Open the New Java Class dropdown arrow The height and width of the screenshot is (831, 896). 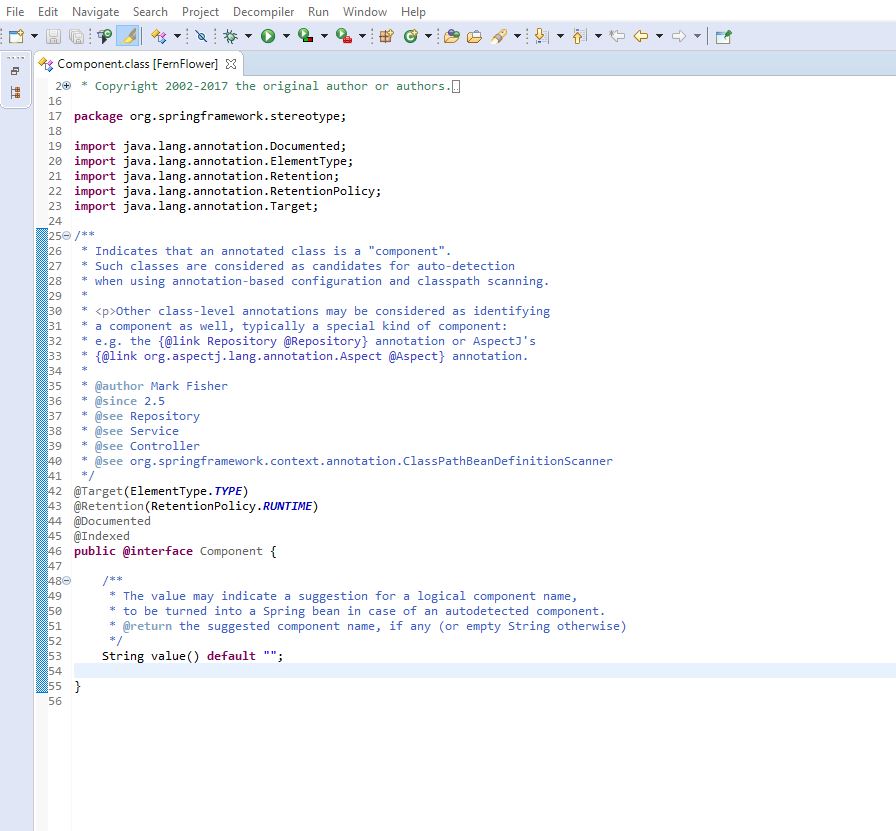(428, 37)
